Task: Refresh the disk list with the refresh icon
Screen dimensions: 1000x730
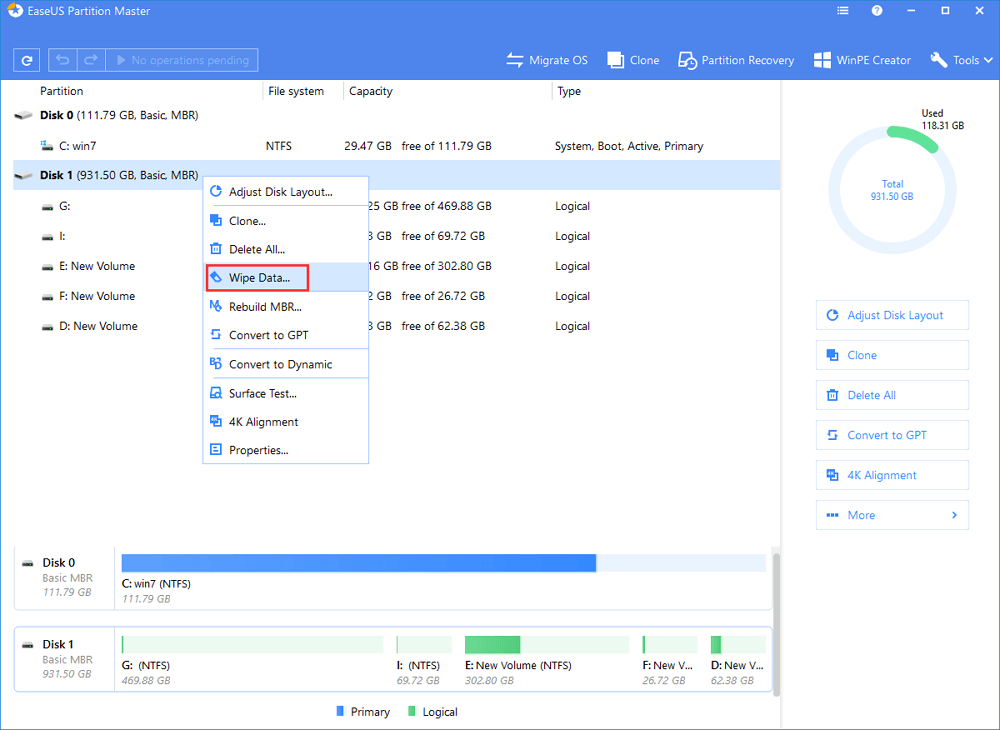Action: pyautogui.click(x=26, y=60)
